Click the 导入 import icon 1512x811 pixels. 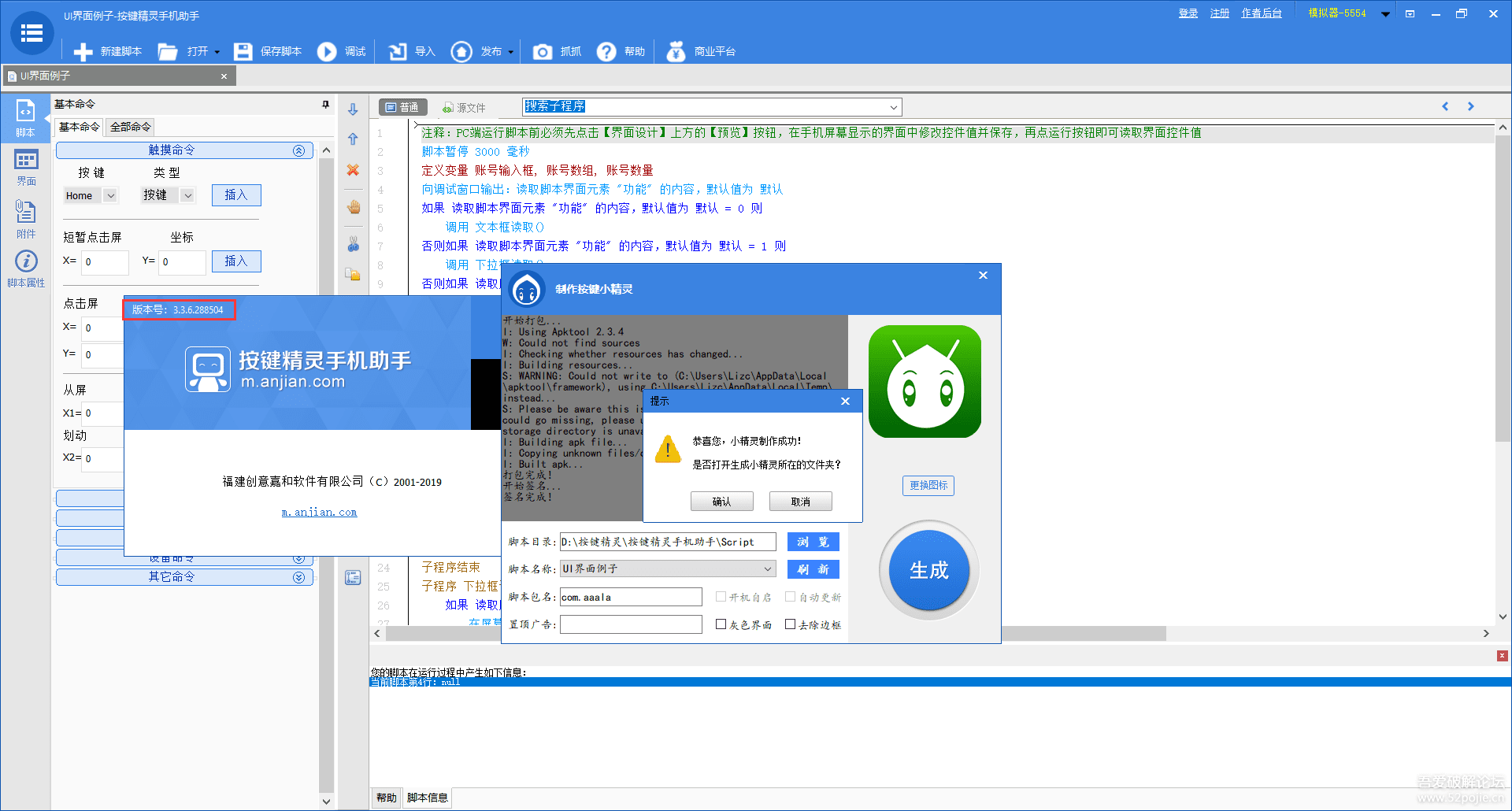tap(398, 52)
